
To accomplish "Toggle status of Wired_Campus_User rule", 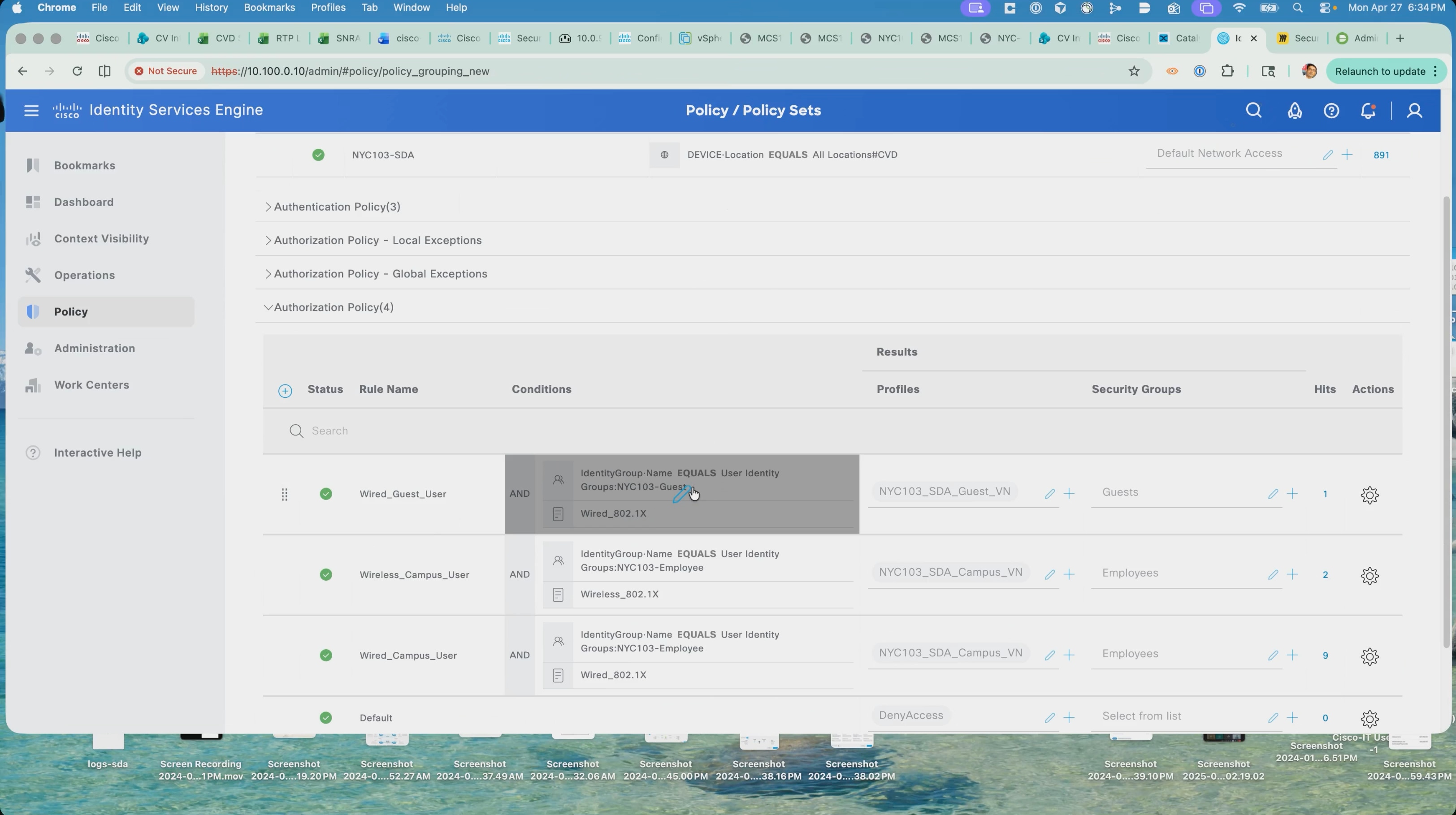I will (x=325, y=655).
